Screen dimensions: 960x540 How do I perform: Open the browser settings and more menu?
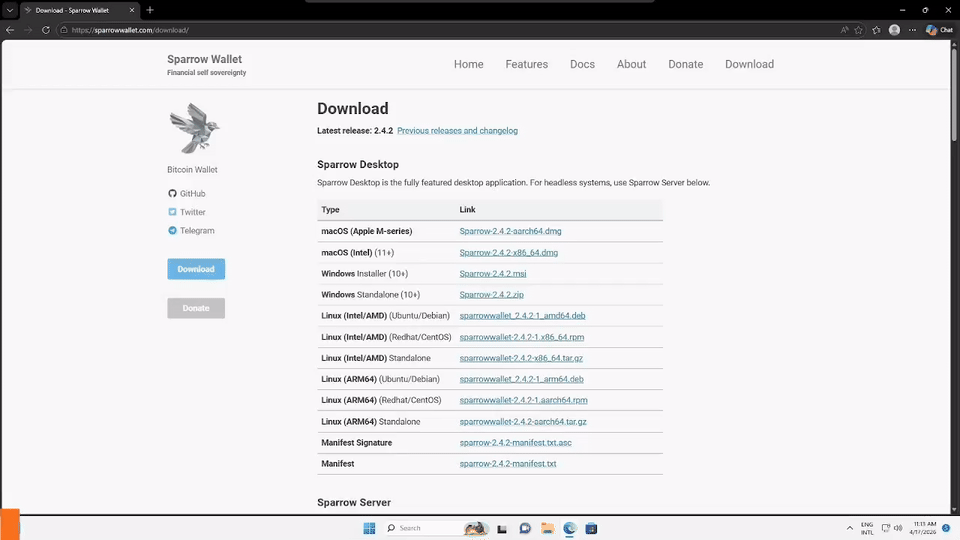click(x=912, y=30)
